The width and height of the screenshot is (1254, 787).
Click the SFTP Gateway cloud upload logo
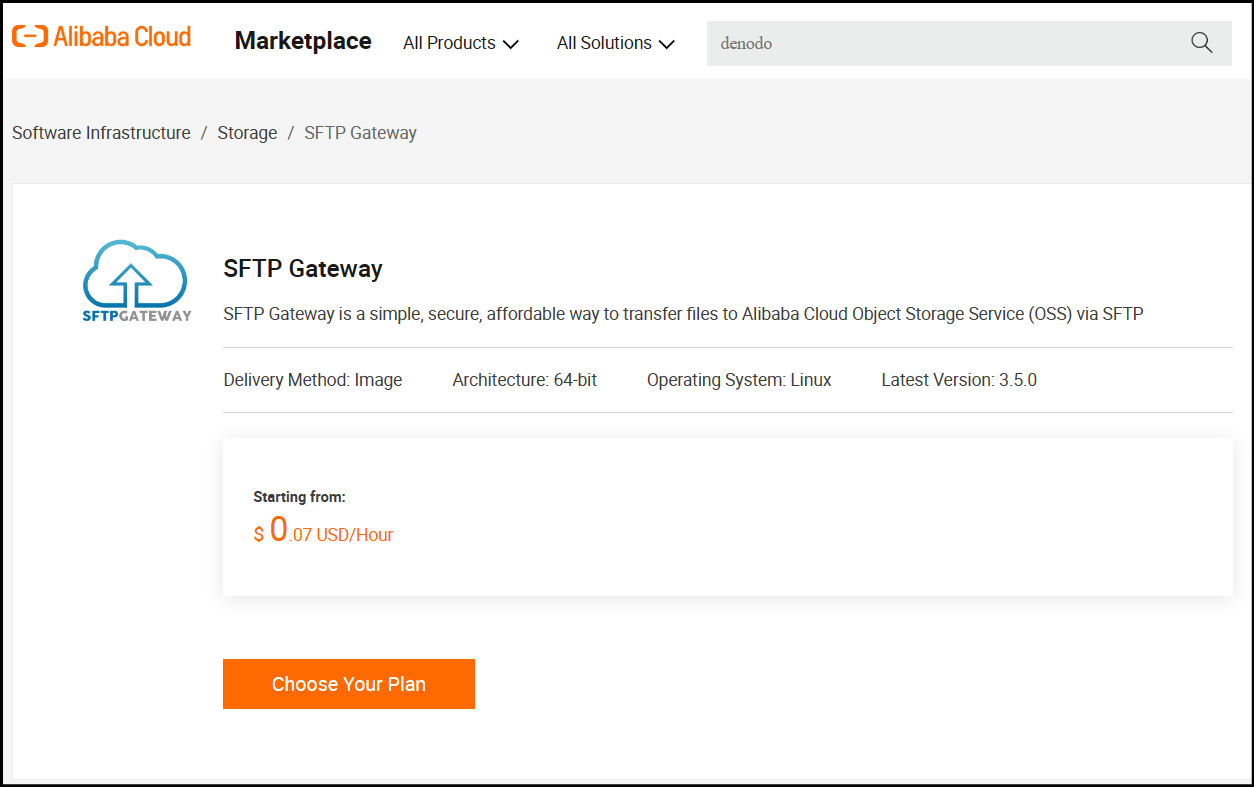(x=136, y=280)
